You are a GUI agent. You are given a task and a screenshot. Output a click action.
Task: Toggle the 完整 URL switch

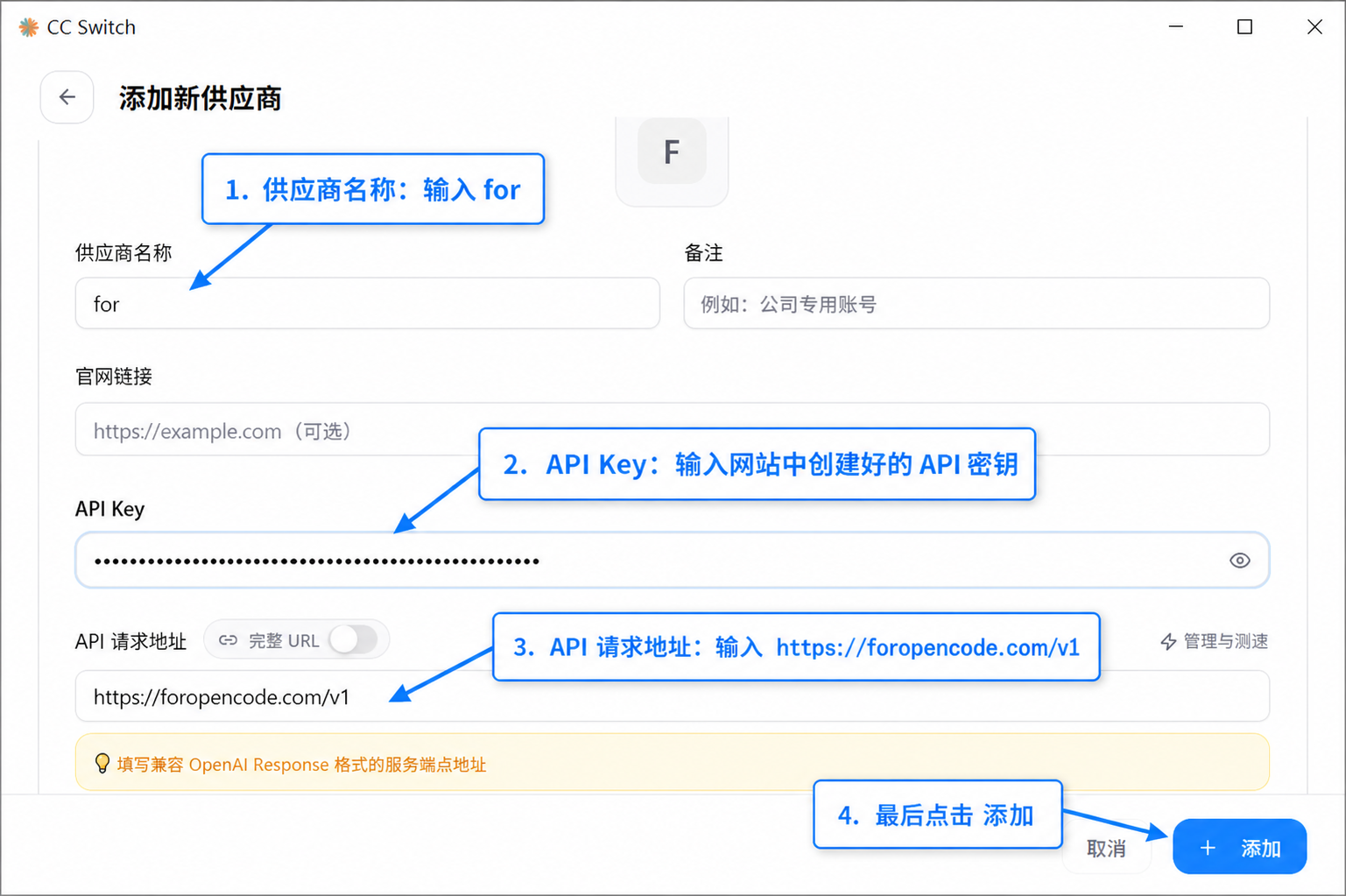354,640
